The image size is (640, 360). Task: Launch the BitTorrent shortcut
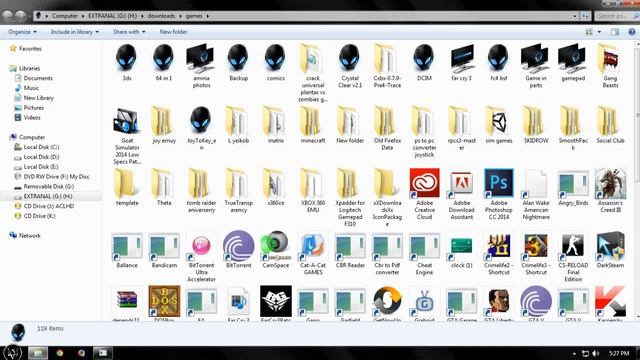coord(238,245)
